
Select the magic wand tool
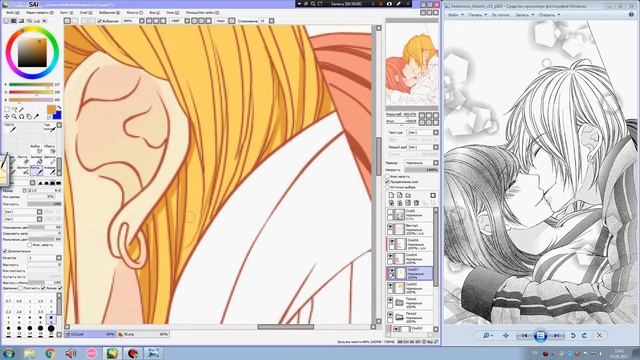click(x=22, y=110)
